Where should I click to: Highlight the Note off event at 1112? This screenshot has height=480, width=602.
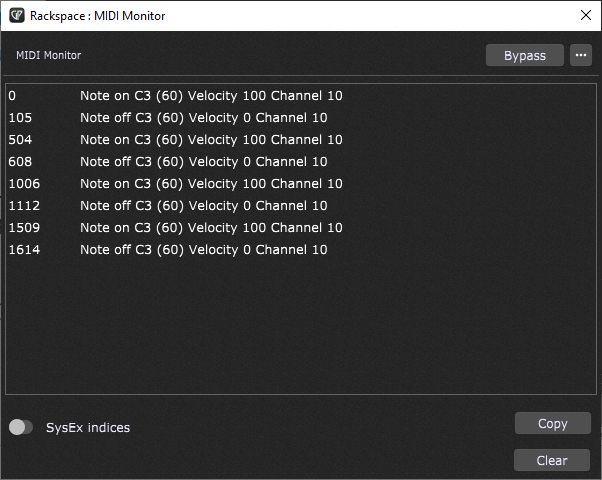[203, 206]
